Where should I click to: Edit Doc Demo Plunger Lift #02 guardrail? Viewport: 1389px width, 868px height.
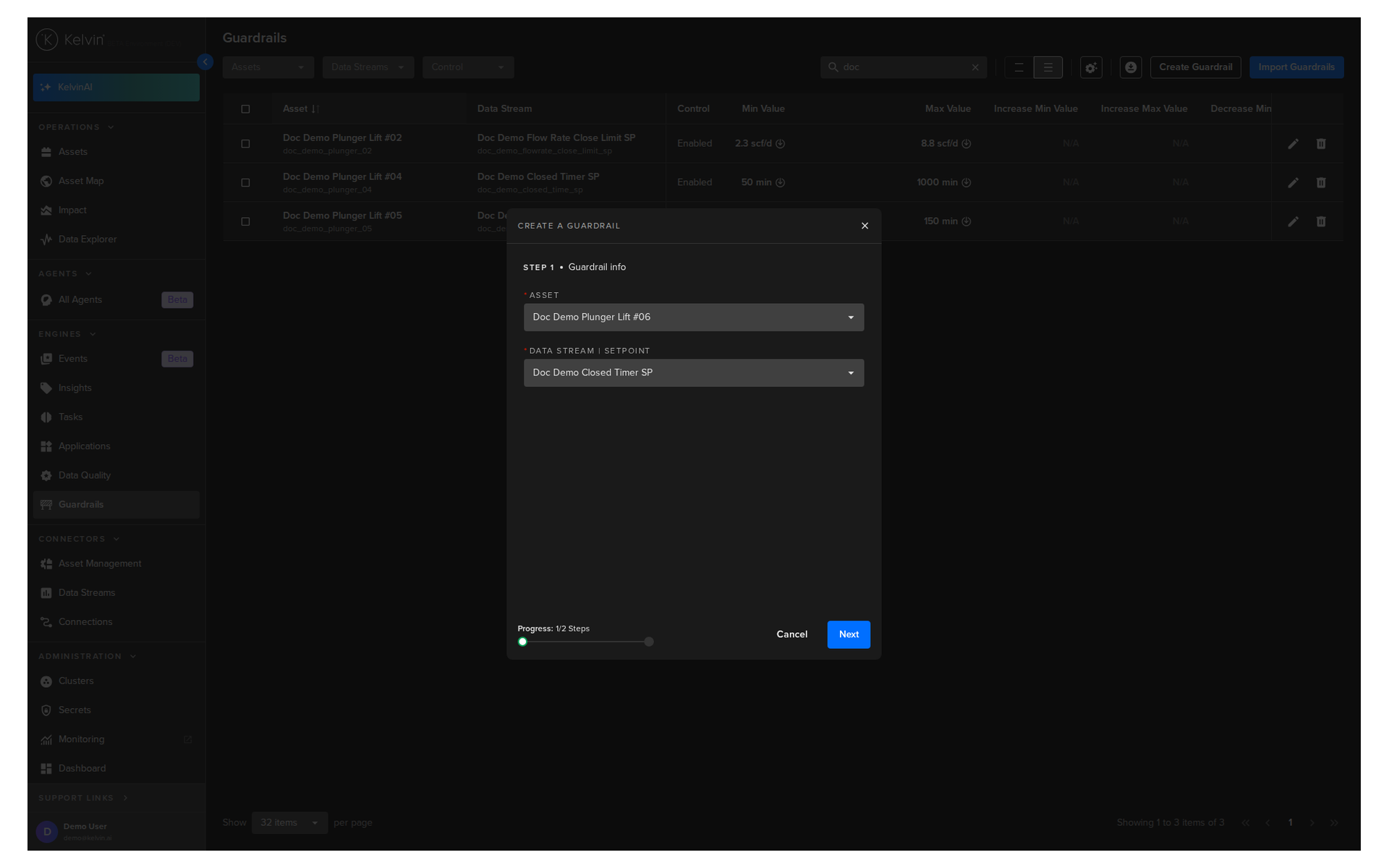[1294, 144]
